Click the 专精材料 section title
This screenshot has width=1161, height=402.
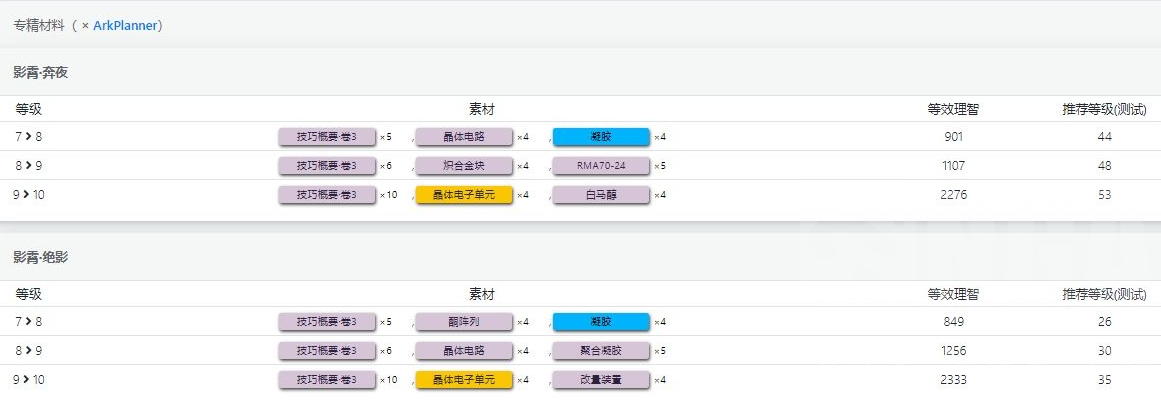pyautogui.click(x=39, y=25)
